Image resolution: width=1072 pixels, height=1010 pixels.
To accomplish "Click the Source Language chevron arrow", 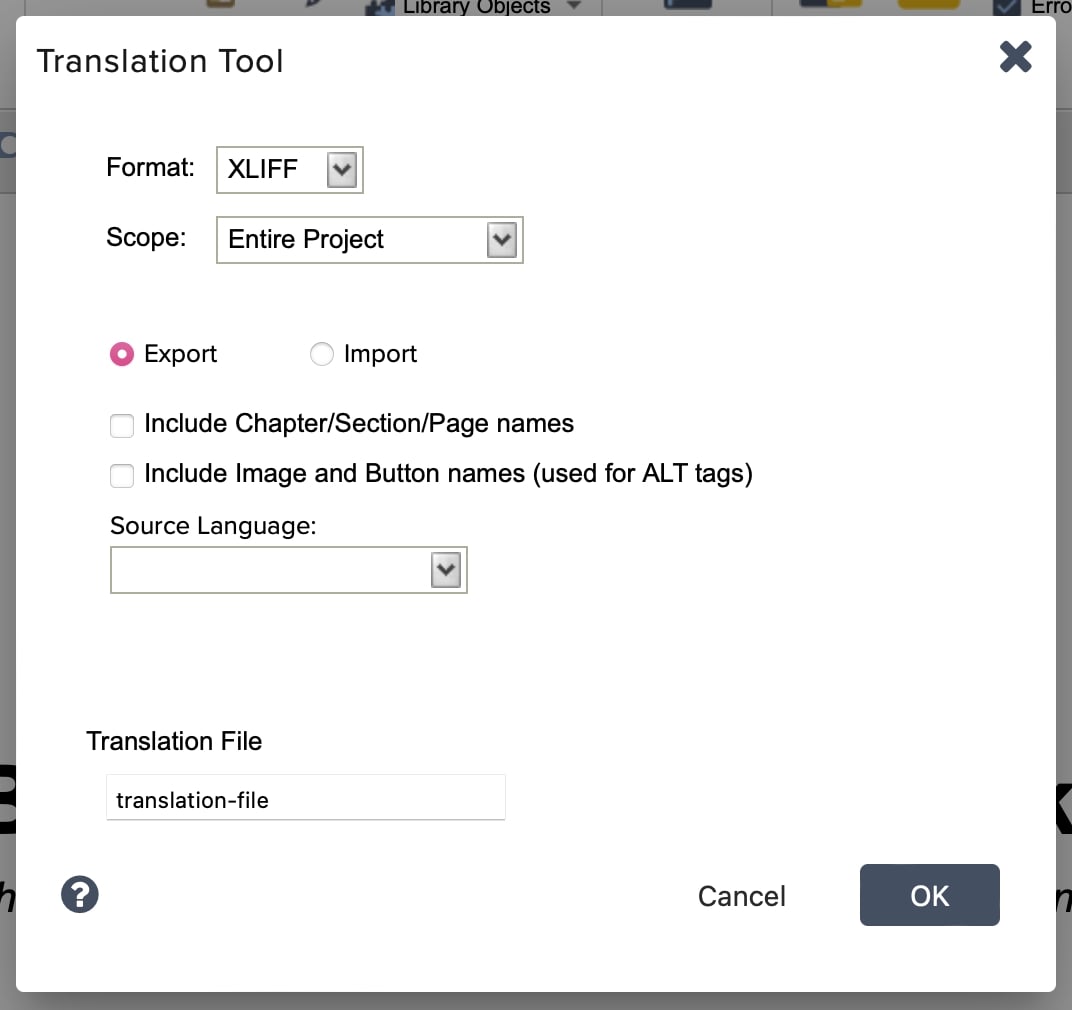I will pyautogui.click(x=445, y=570).
